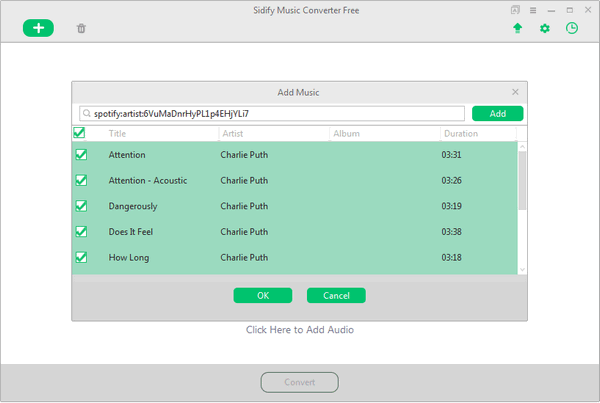Select the Attention - Acoustic track title
Viewport: 600px width, 403px height.
(148, 180)
